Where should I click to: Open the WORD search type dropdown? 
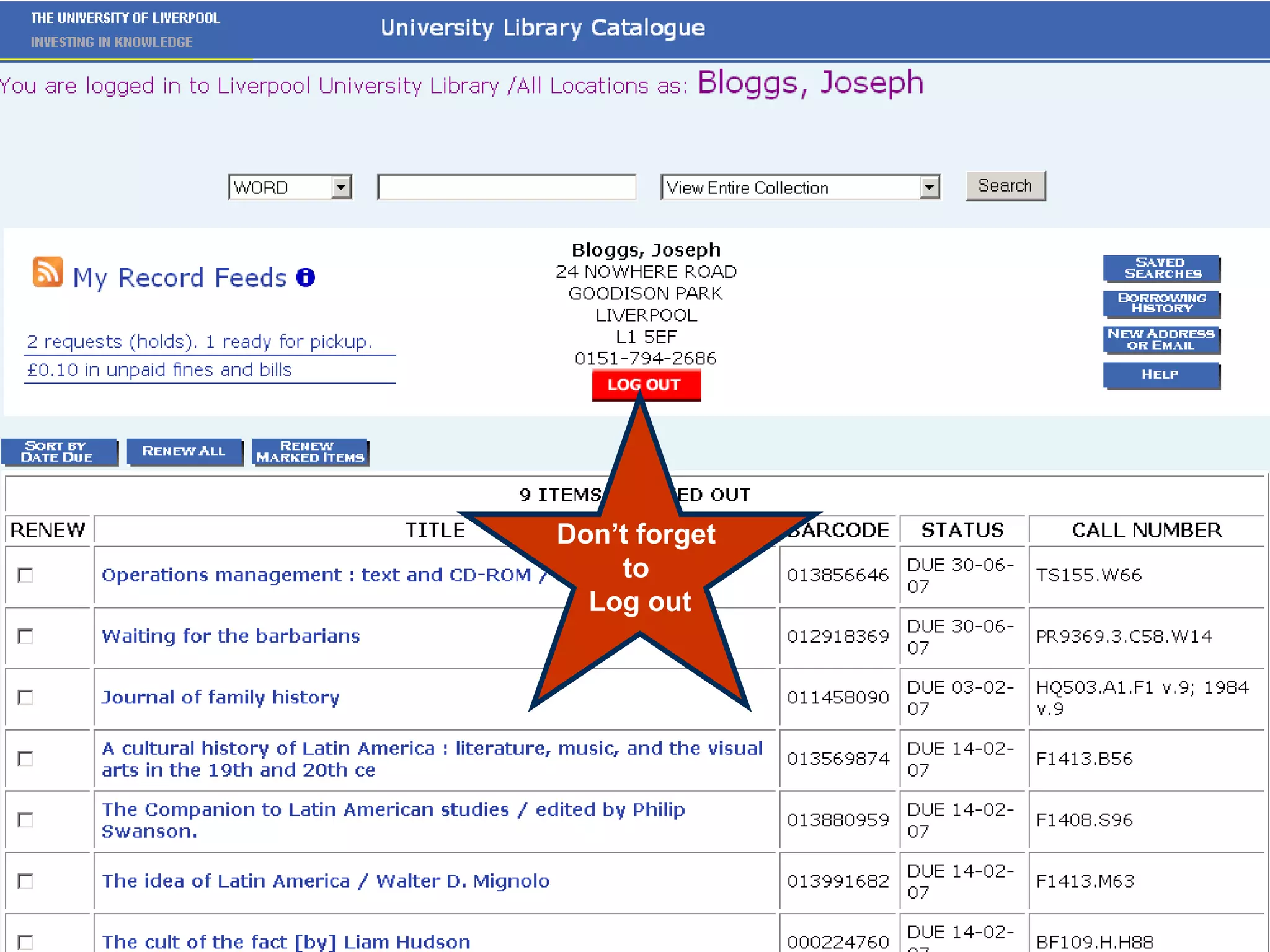coord(290,187)
